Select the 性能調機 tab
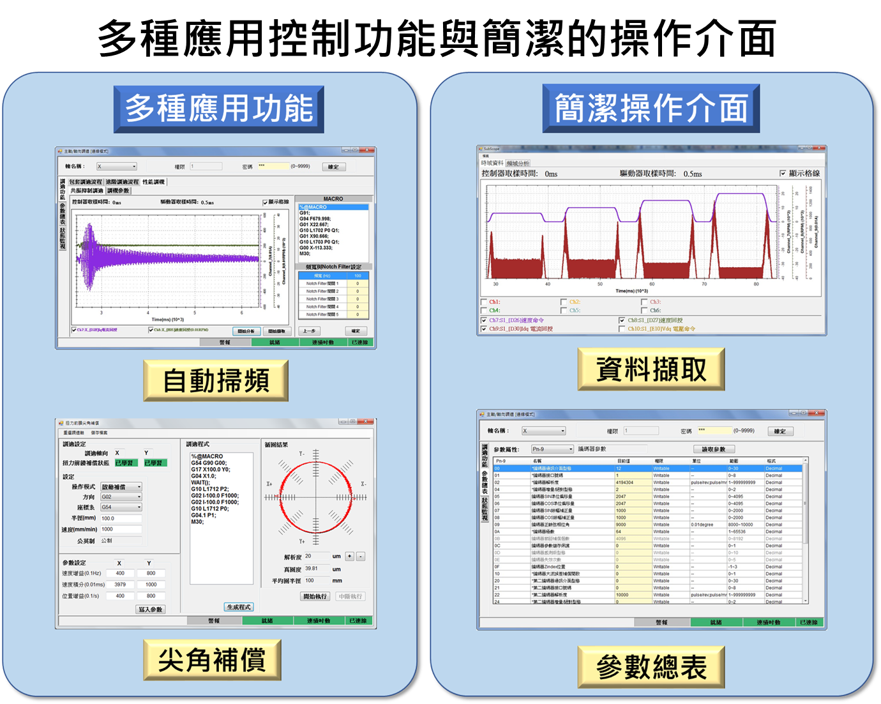 tap(154, 182)
